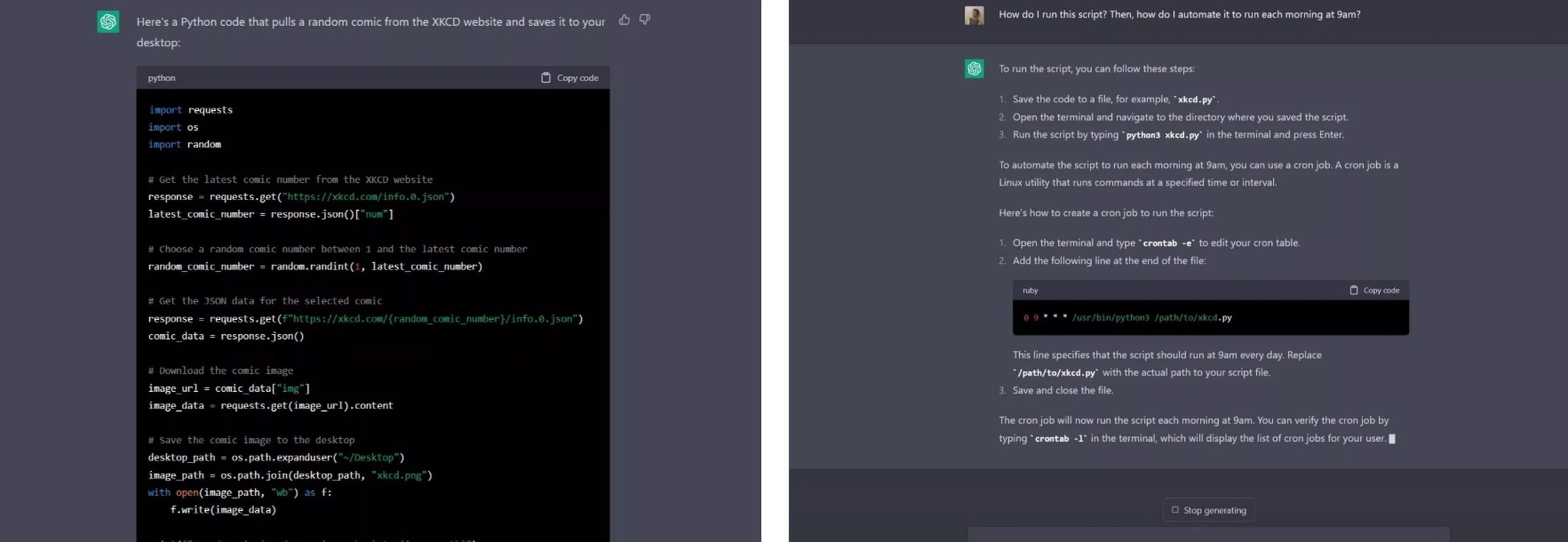
Task: Click the comment 'Download the comic image'
Action: [x=221, y=371]
